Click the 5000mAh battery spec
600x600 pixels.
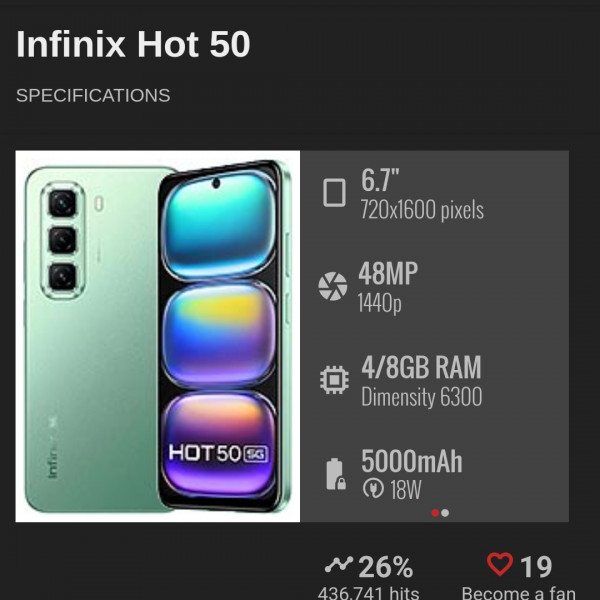[x=412, y=461]
